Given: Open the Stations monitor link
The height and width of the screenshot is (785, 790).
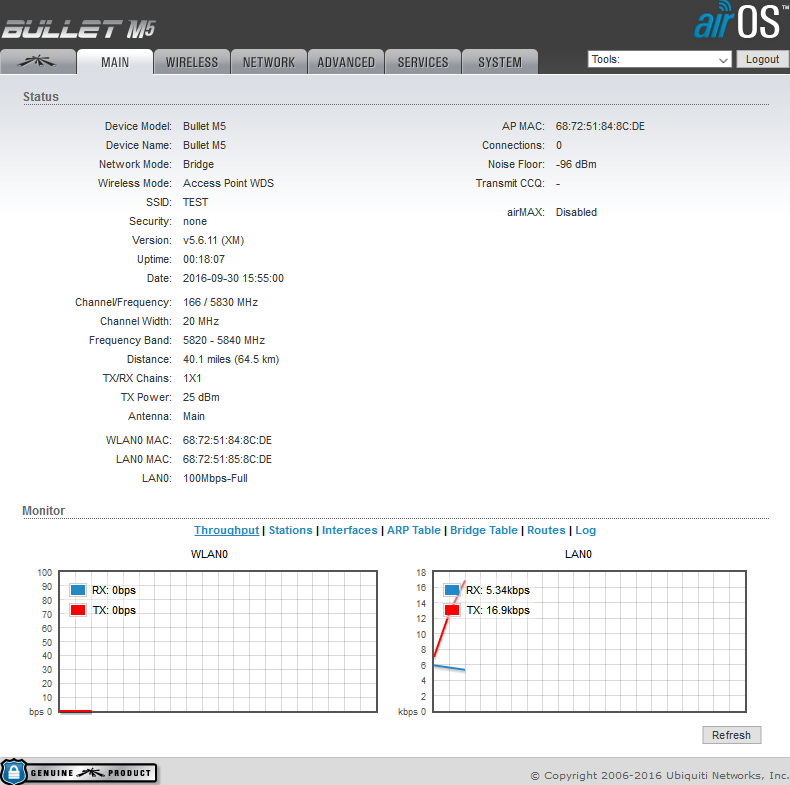Looking at the screenshot, I should pos(291,530).
